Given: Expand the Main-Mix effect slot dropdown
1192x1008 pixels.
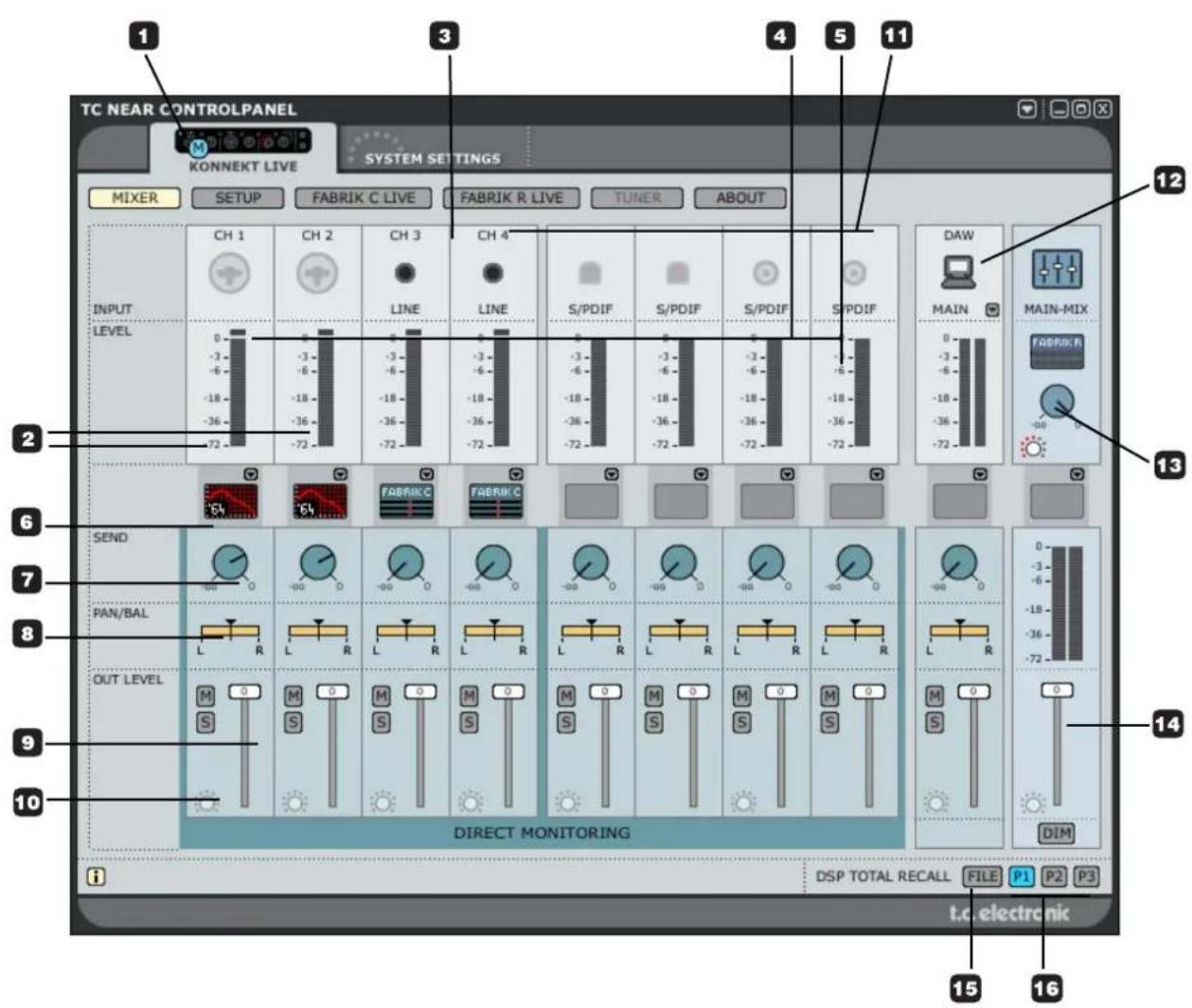Looking at the screenshot, I should [x=1077, y=473].
